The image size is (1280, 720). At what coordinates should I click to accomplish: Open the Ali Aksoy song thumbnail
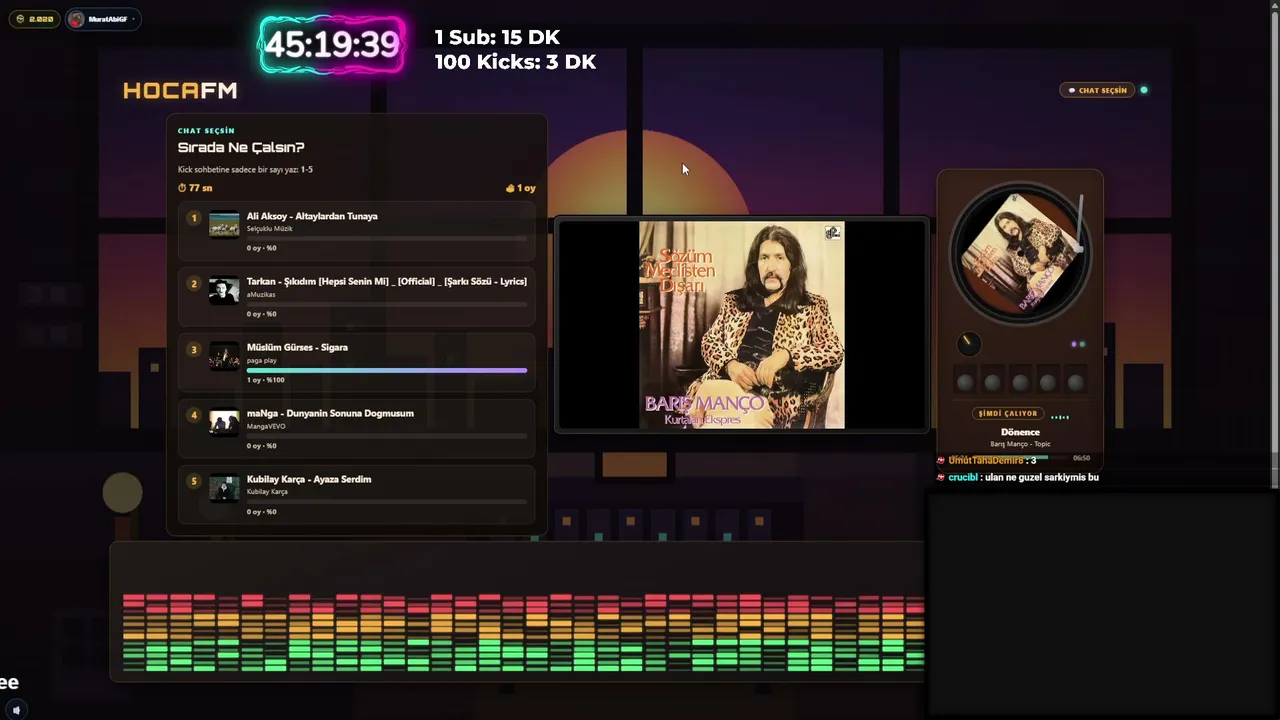[x=224, y=223]
